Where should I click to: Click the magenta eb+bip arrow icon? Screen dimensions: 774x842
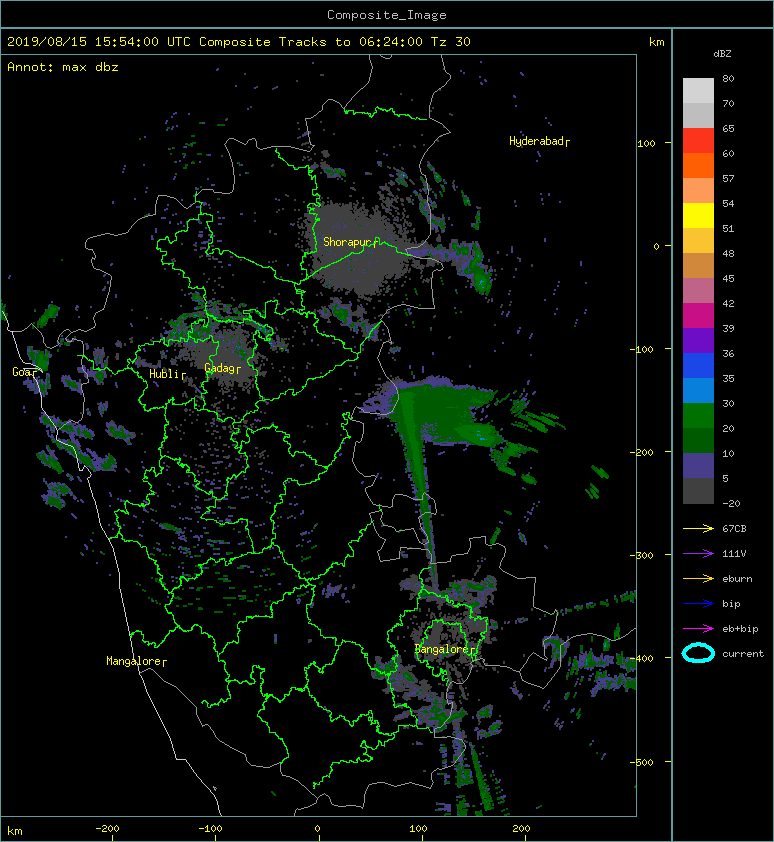(x=698, y=629)
